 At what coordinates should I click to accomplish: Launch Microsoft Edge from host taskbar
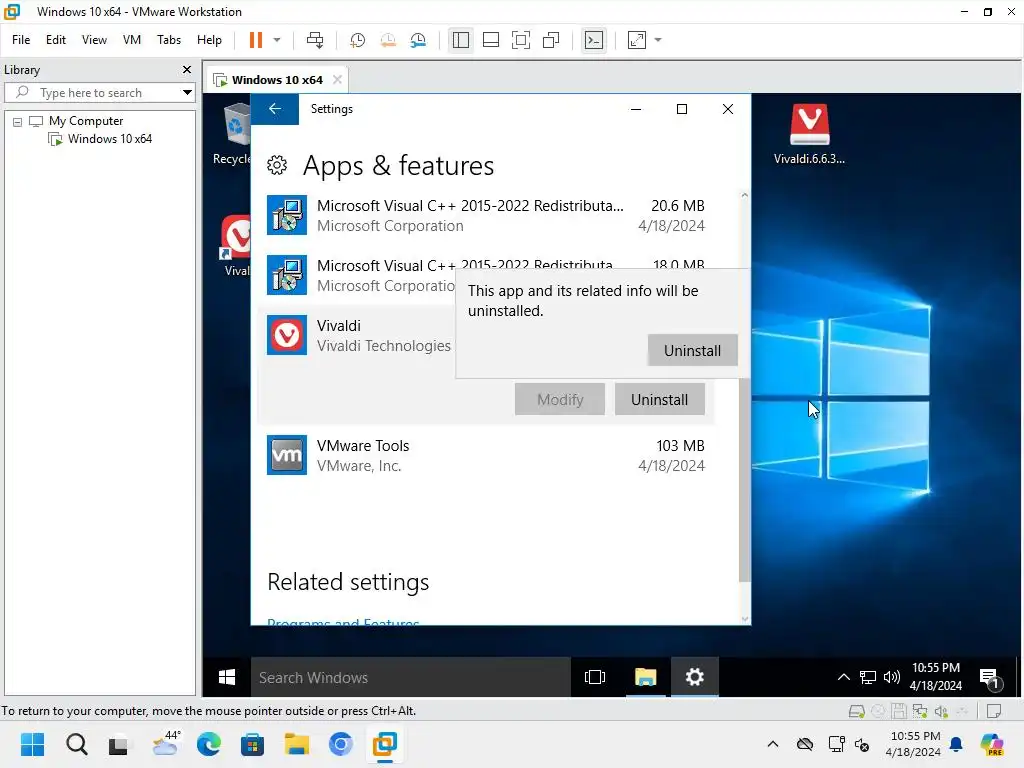pos(209,744)
